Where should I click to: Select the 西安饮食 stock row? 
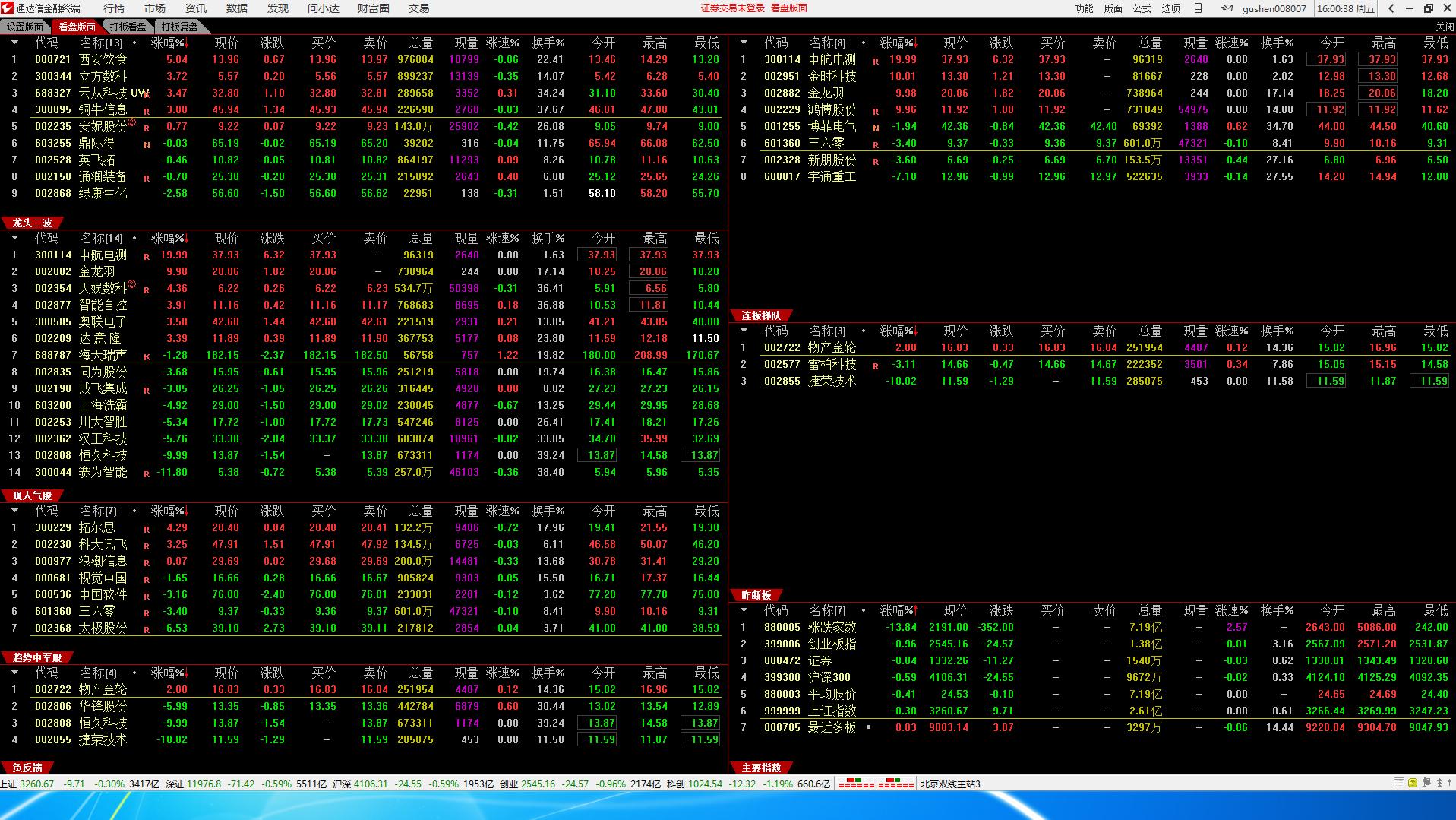coord(364,59)
